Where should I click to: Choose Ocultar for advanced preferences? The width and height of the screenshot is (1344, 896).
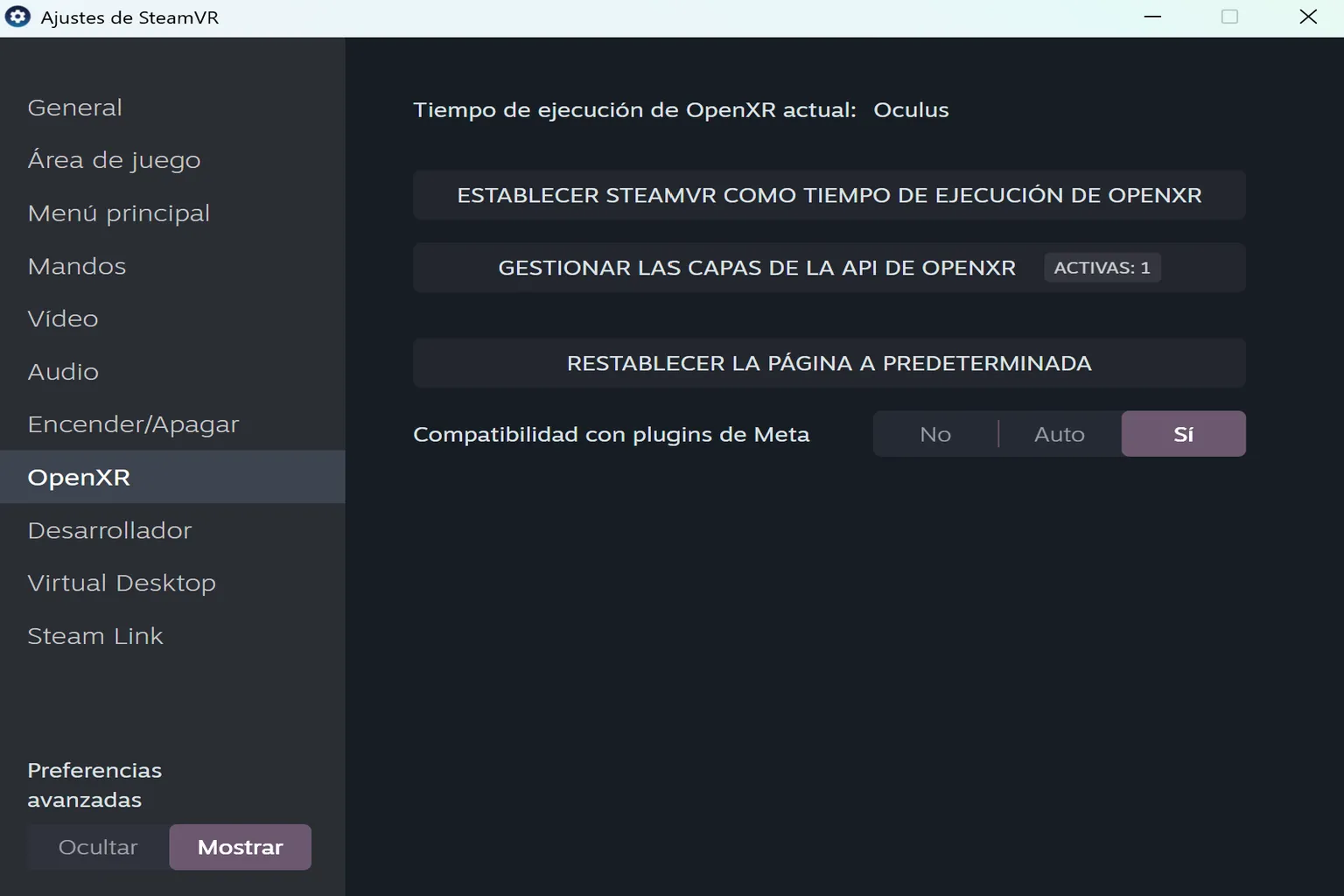tap(98, 847)
